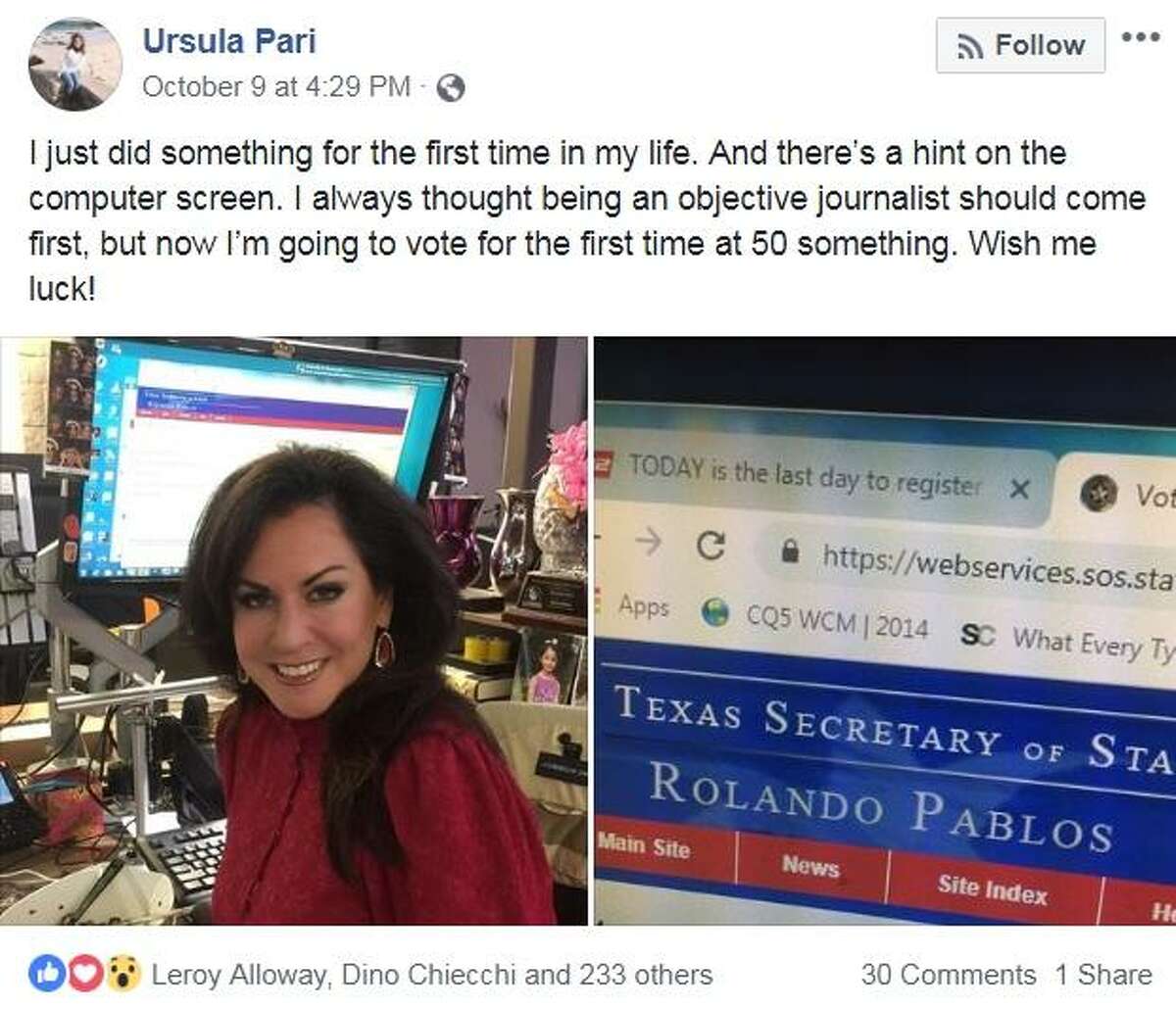Follow Ursula Pari
Viewport: 1176px width, 1009px height.
pos(1020,45)
